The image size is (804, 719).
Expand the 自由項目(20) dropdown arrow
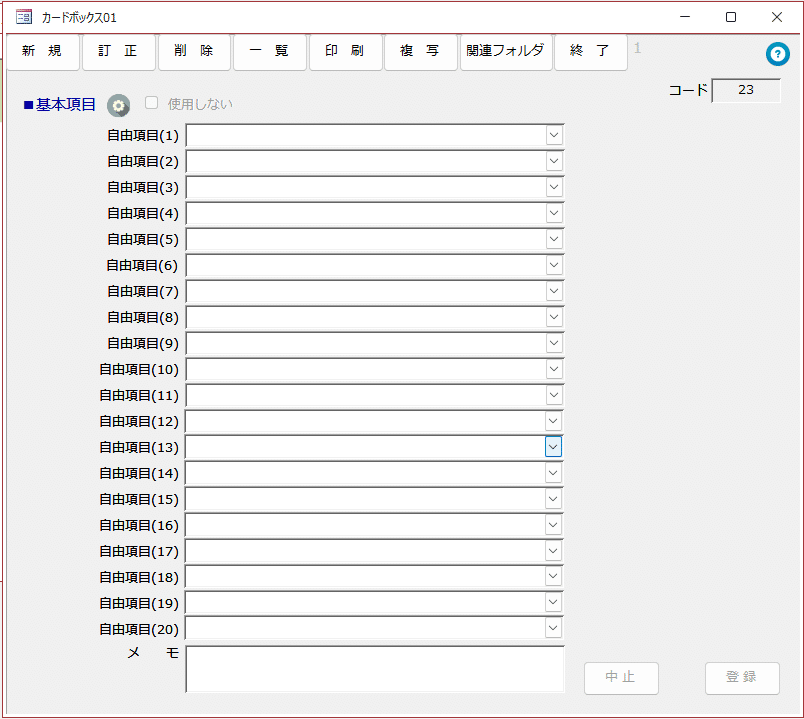tap(553, 628)
